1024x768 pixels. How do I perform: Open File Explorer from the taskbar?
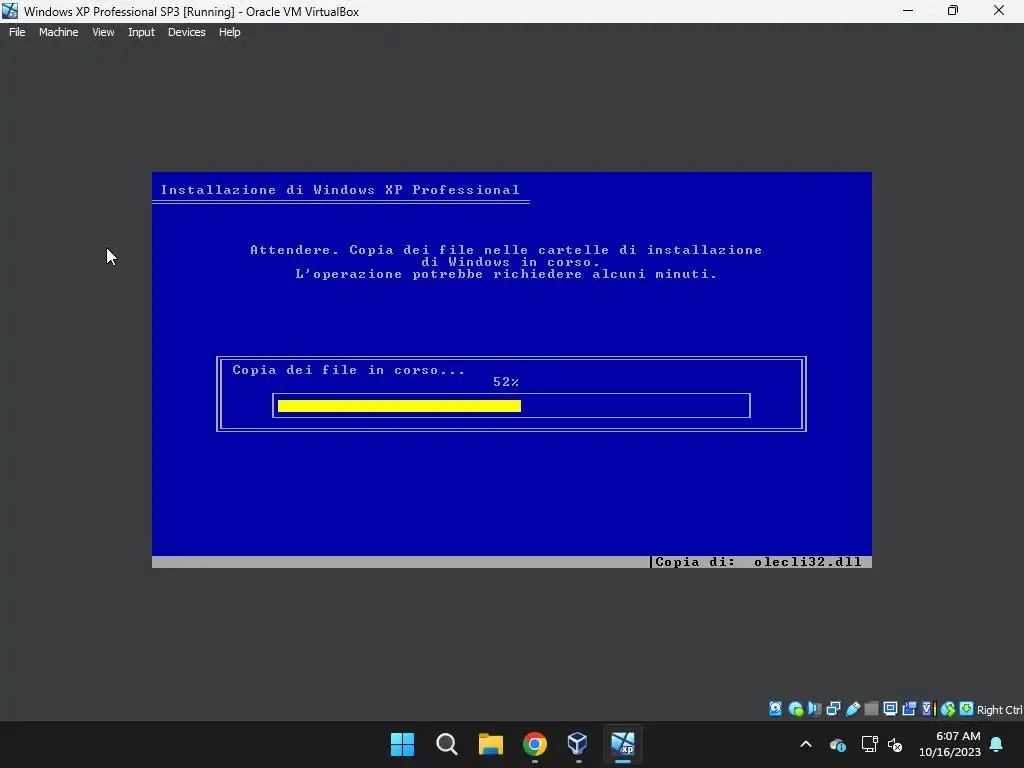490,744
